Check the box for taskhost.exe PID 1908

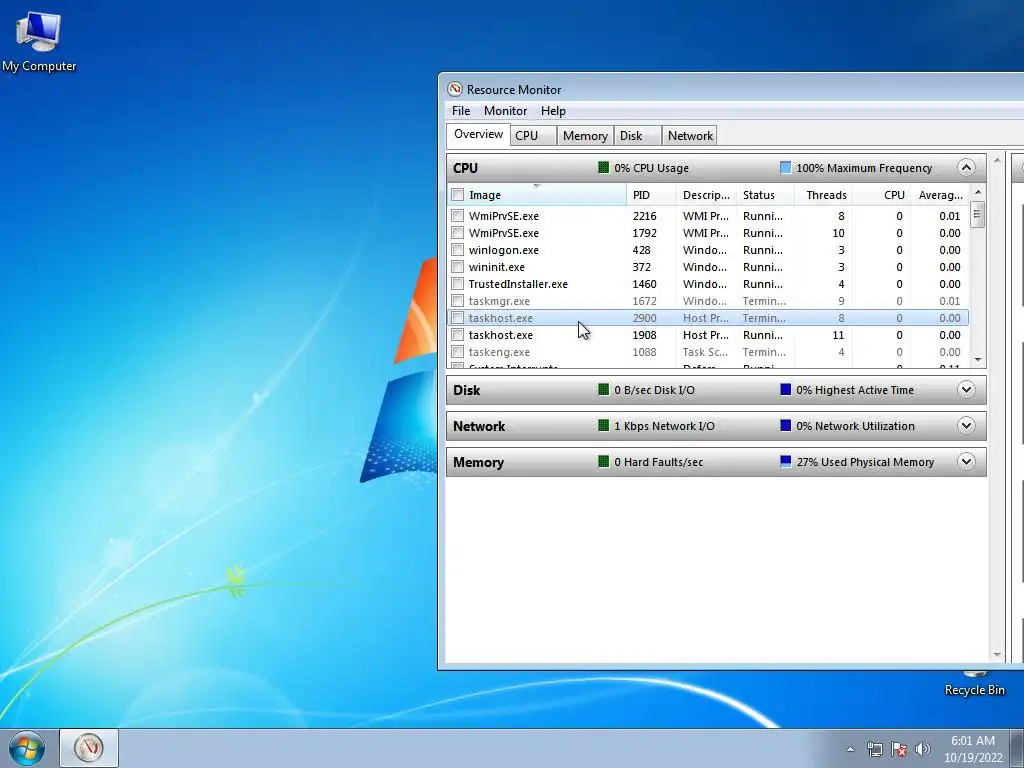tap(458, 334)
